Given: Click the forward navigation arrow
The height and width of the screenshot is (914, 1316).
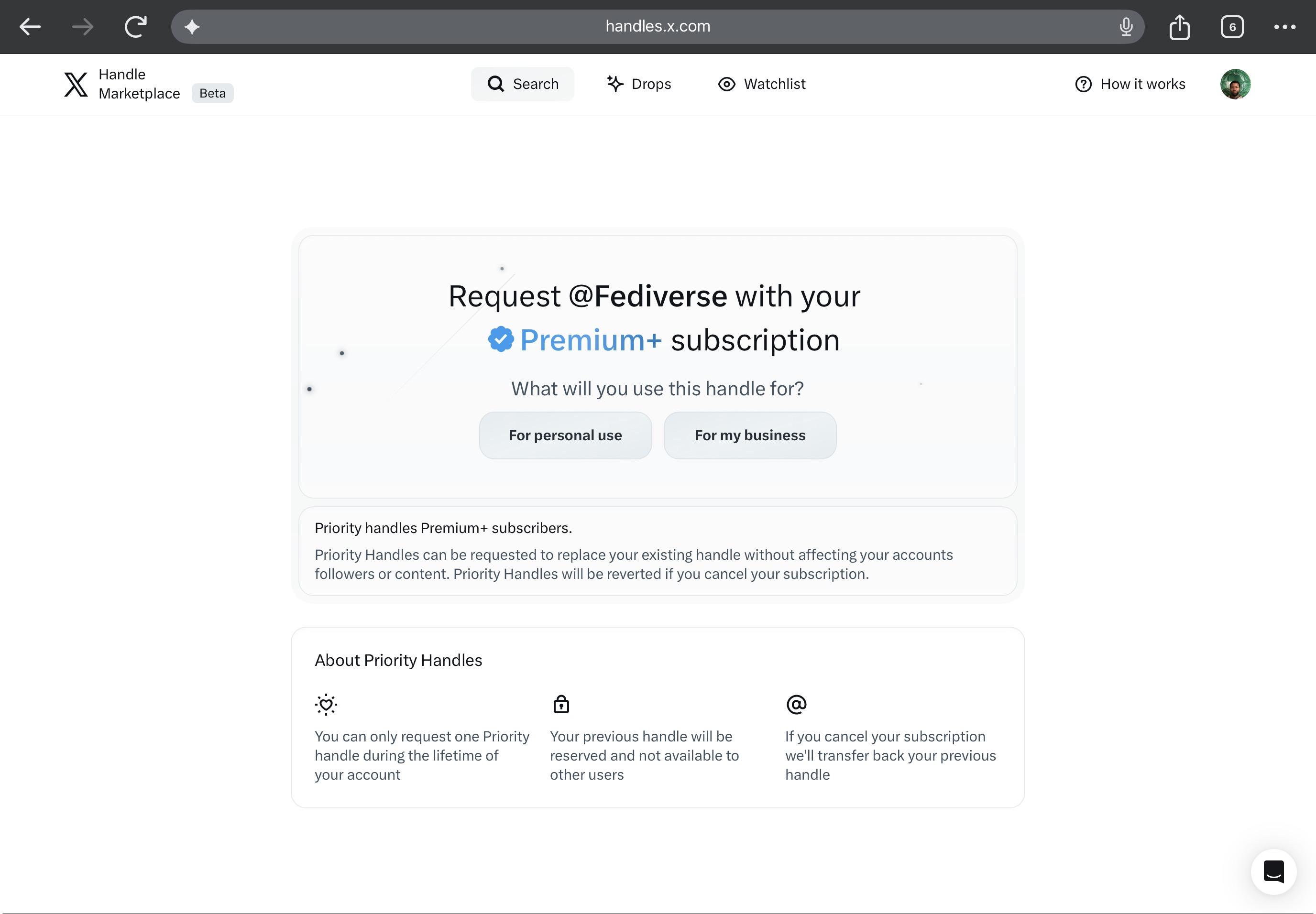Looking at the screenshot, I should [x=83, y=26].
